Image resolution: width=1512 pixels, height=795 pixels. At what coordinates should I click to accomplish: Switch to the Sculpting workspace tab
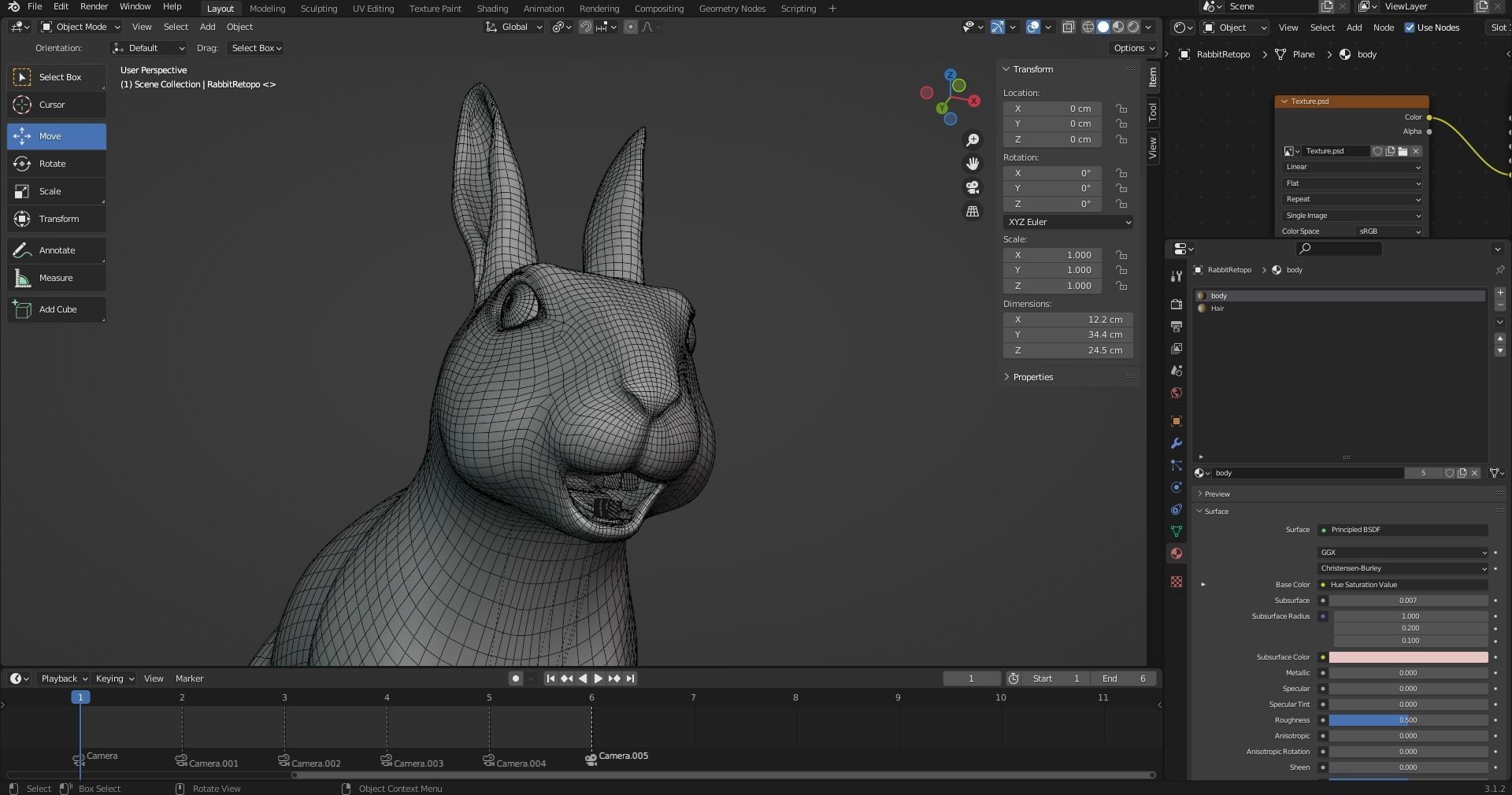[x=319, y=9]
